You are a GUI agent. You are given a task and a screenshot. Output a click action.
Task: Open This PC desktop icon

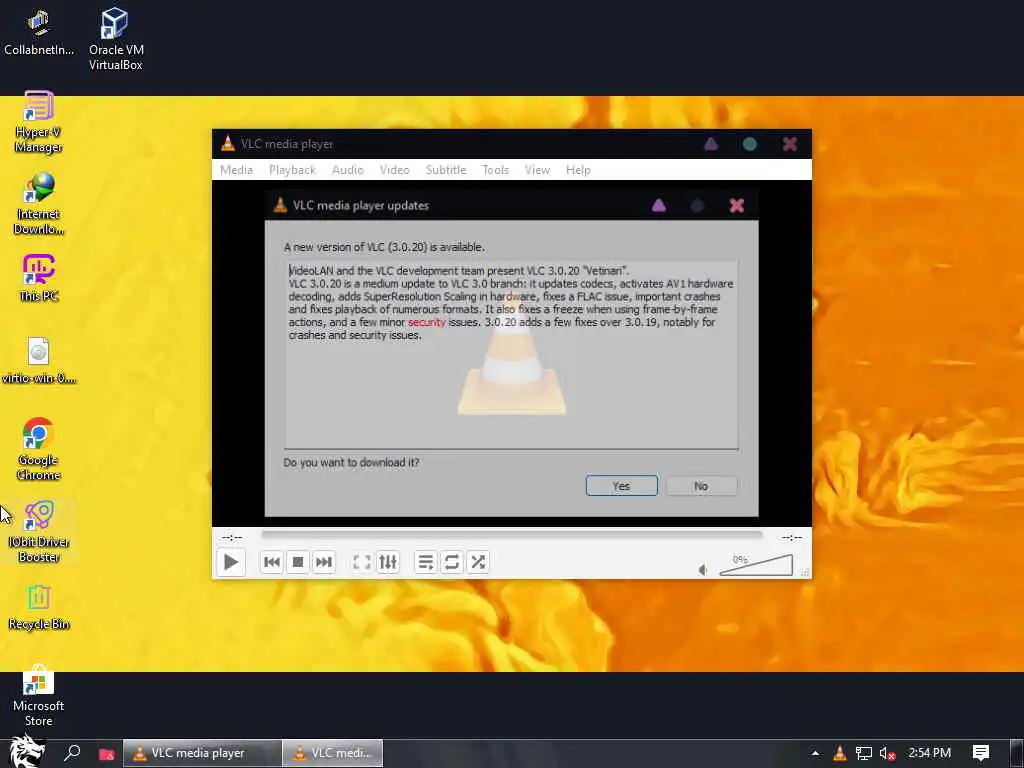39,278
